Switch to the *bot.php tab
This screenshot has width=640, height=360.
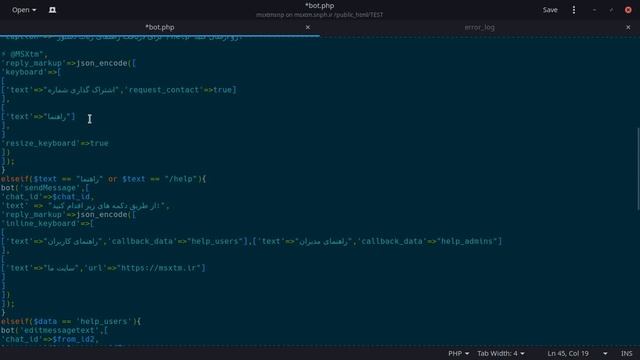coord(160,27)
